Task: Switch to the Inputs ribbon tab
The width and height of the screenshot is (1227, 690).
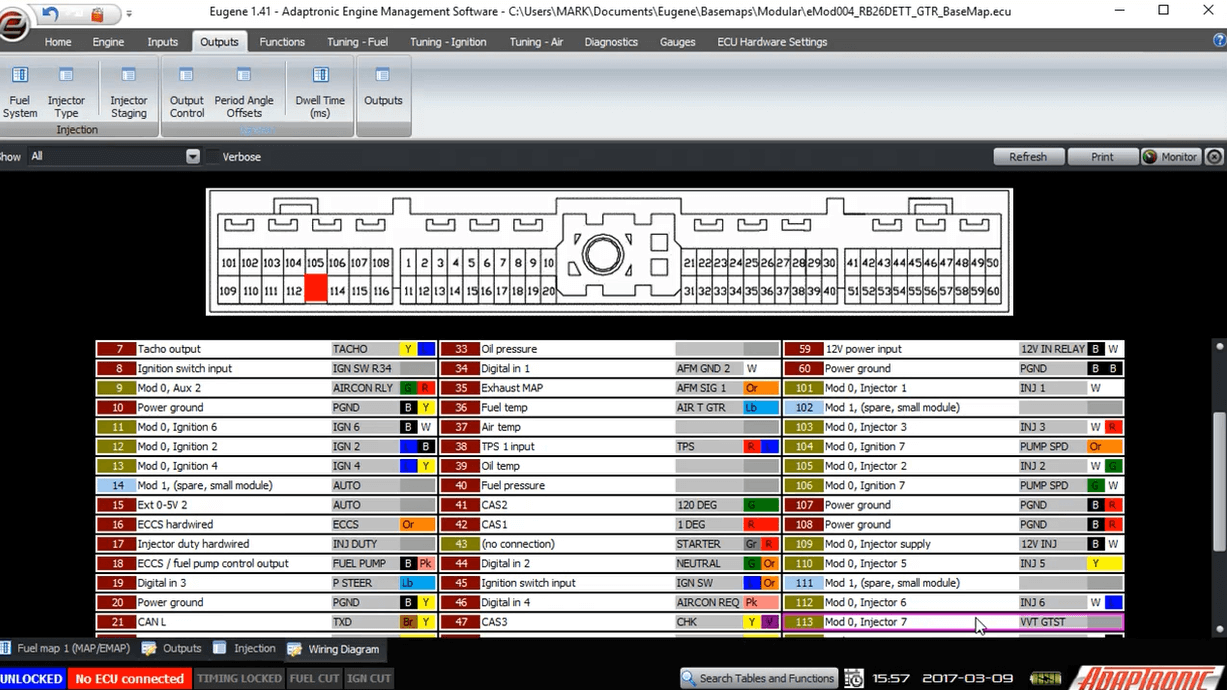Action: click(162, 42)
